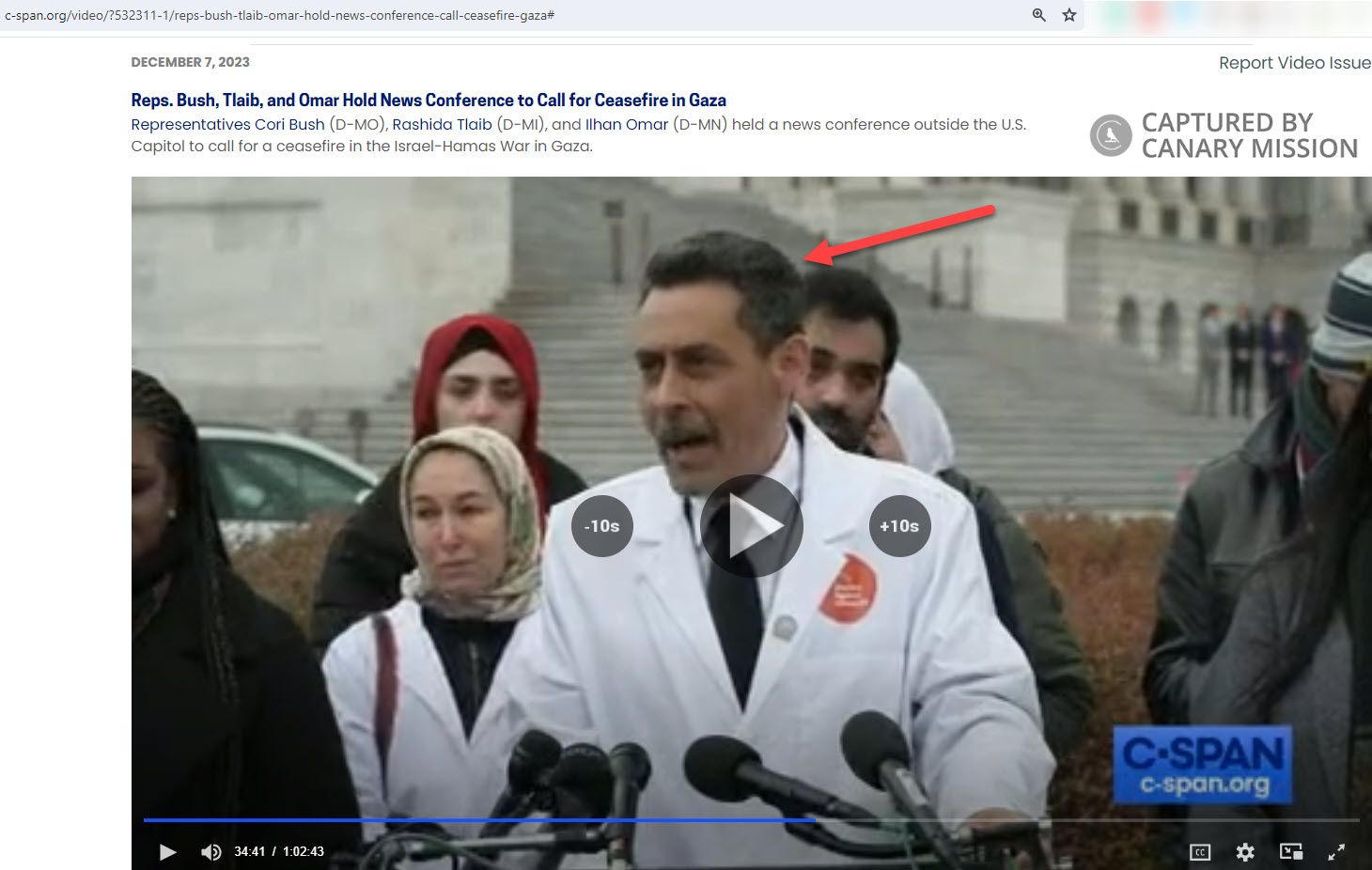Bookmark this page with the star icon
The width and height of the screenshot is (1372, 870).
click(1069, 15)
